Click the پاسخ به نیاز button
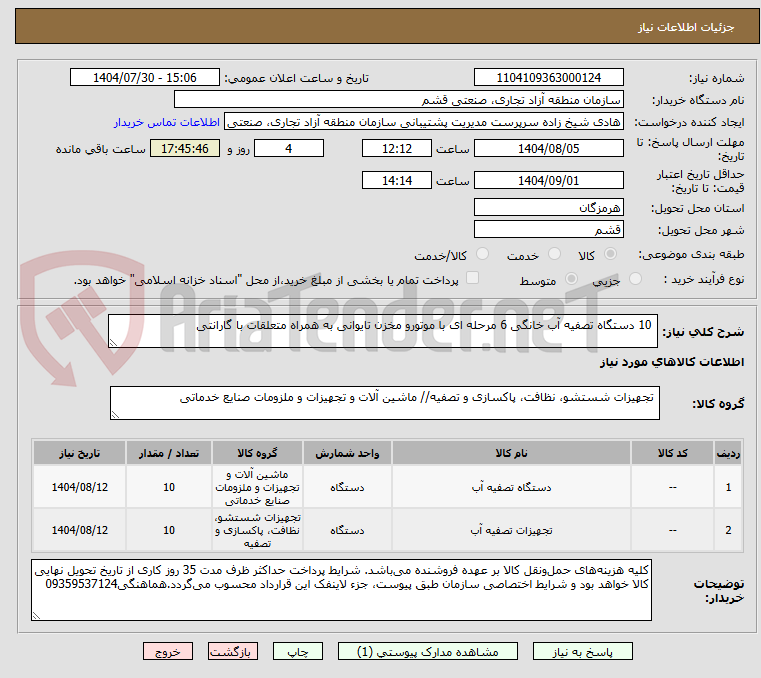This screenshot has width=761, height=678. click(581, 651)
